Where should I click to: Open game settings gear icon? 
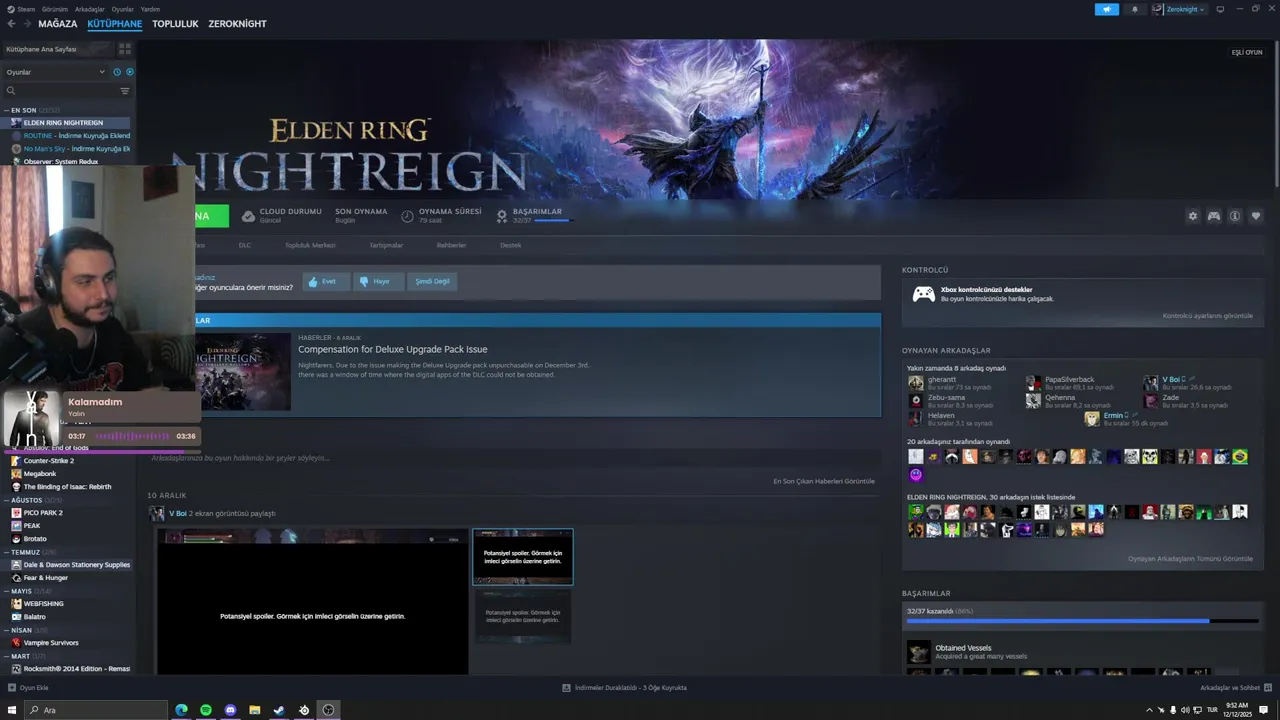click(1192, 216)
